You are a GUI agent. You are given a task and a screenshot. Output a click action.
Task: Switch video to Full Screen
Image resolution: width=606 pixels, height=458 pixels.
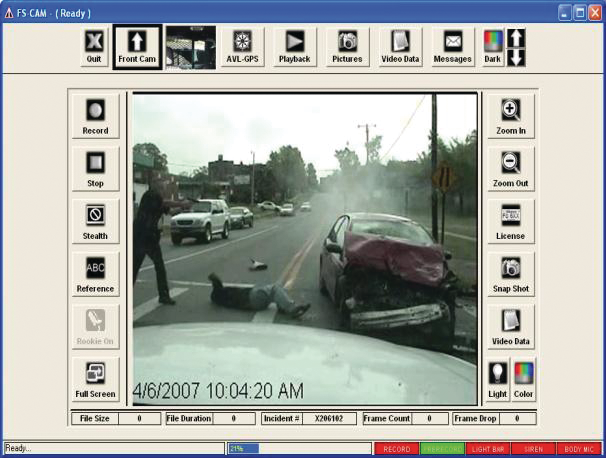pos(95,378)
